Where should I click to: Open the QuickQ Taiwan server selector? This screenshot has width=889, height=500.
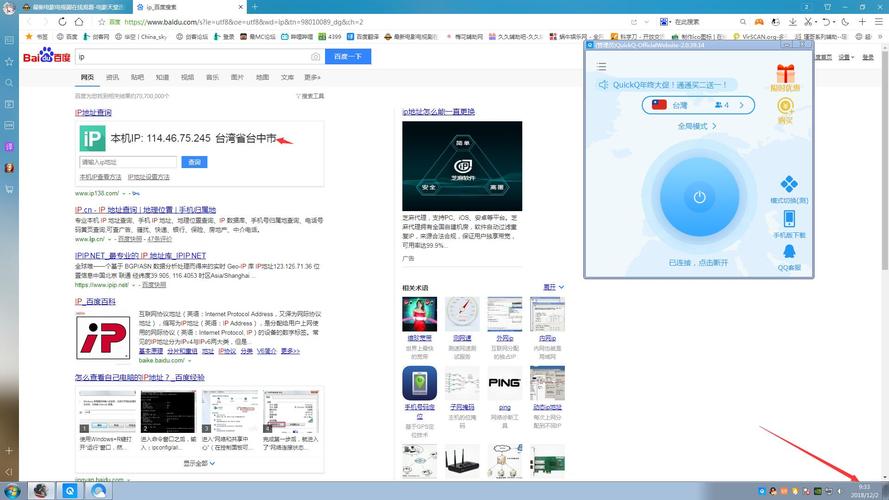point(698,105)
